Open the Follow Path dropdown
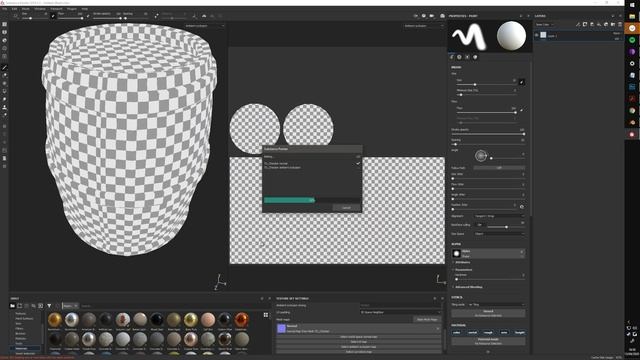This screenshot has height=360, width=640. 499,168
